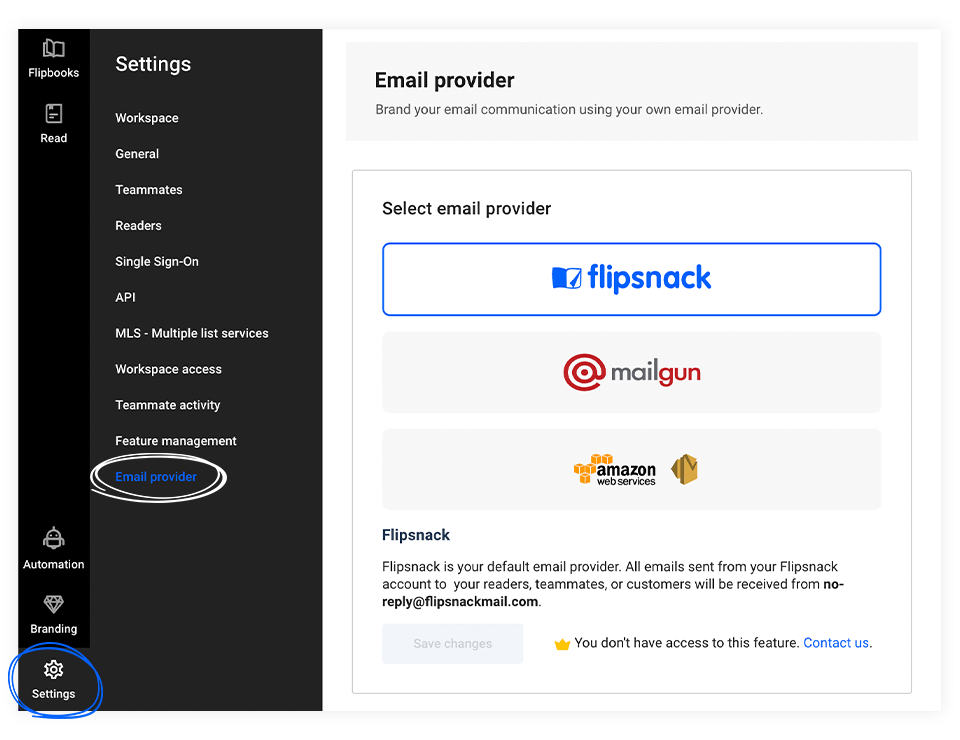The height and width of the screenshot is (740, 960).
Task: Select Flipsnack as the email provider
Action: point(631,278)
